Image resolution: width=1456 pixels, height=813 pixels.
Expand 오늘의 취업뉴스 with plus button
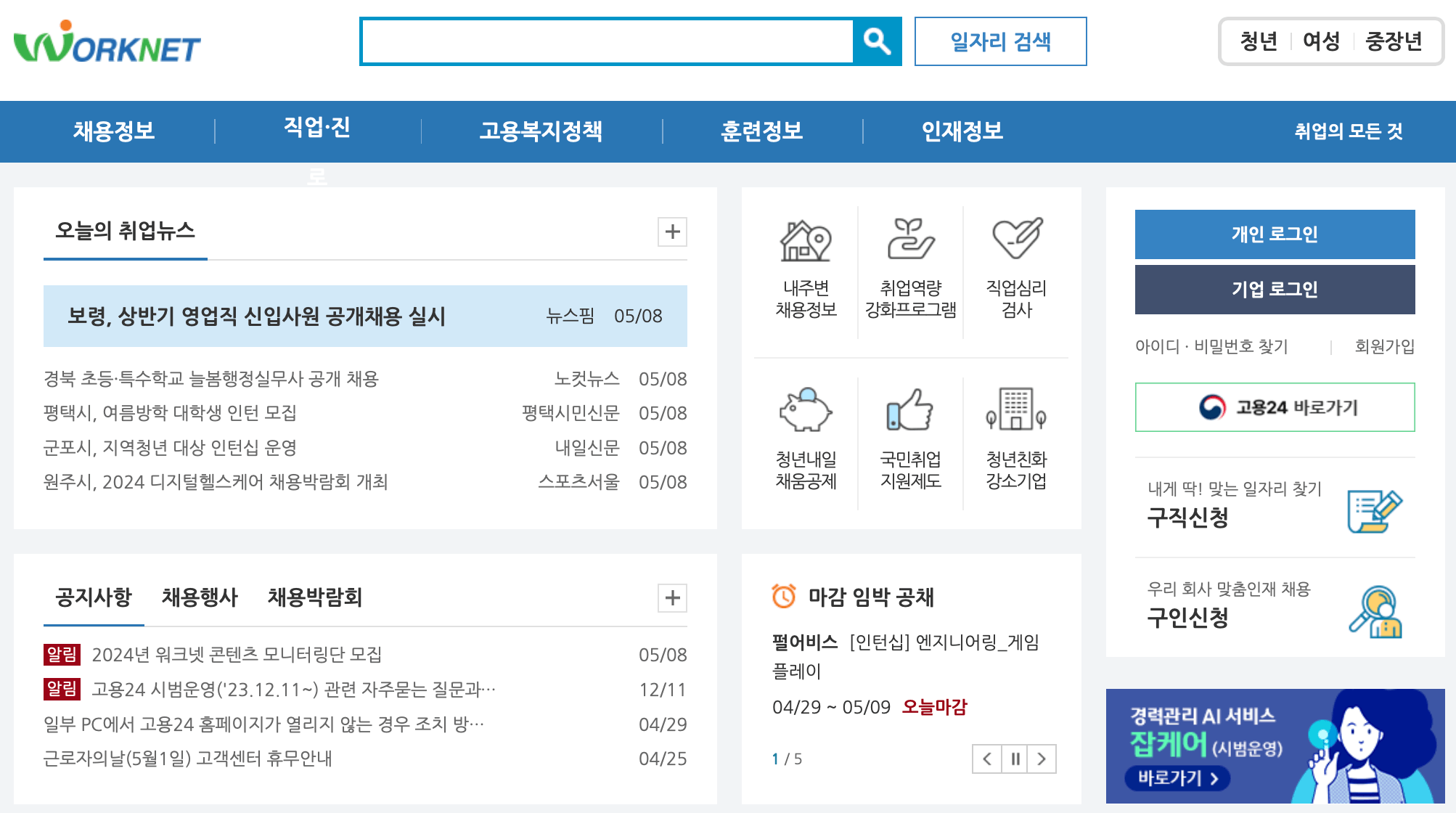[x=672, y=232]
